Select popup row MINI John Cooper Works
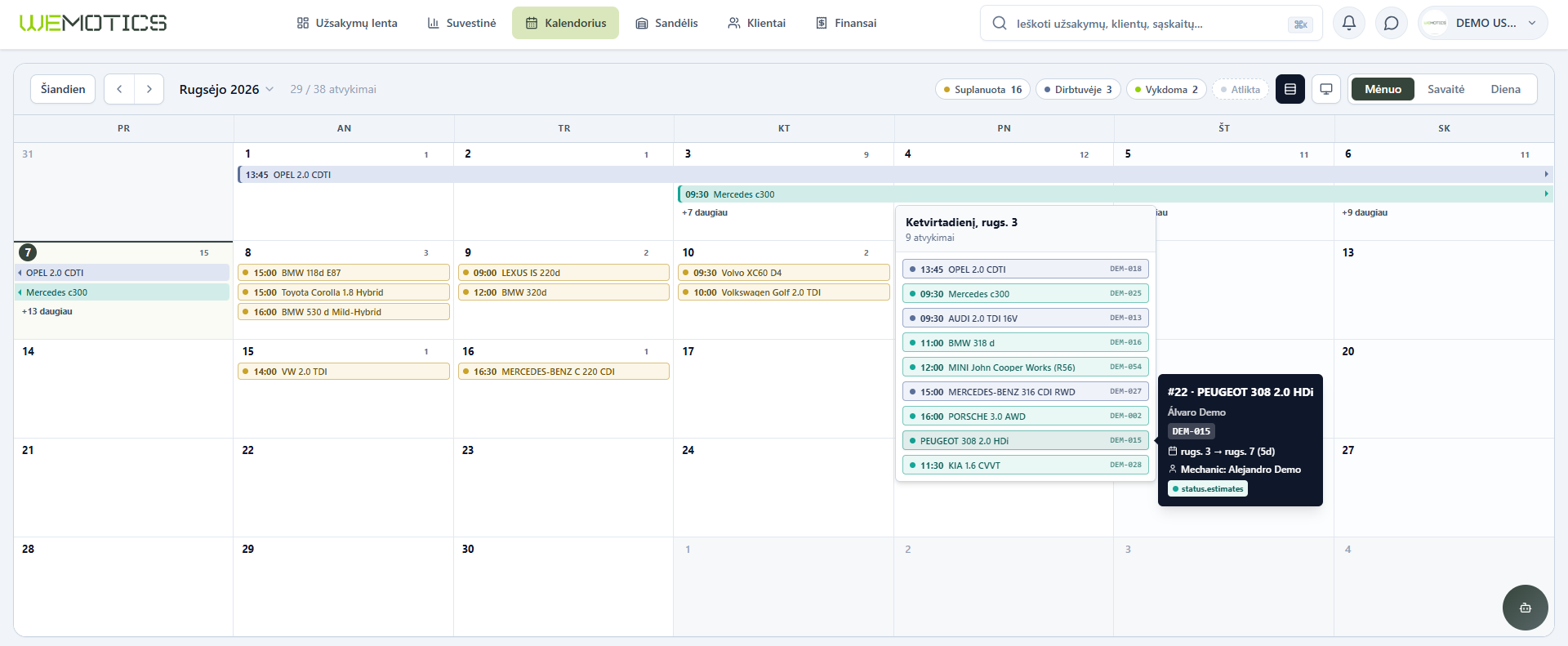 (x=1026, y=367)
